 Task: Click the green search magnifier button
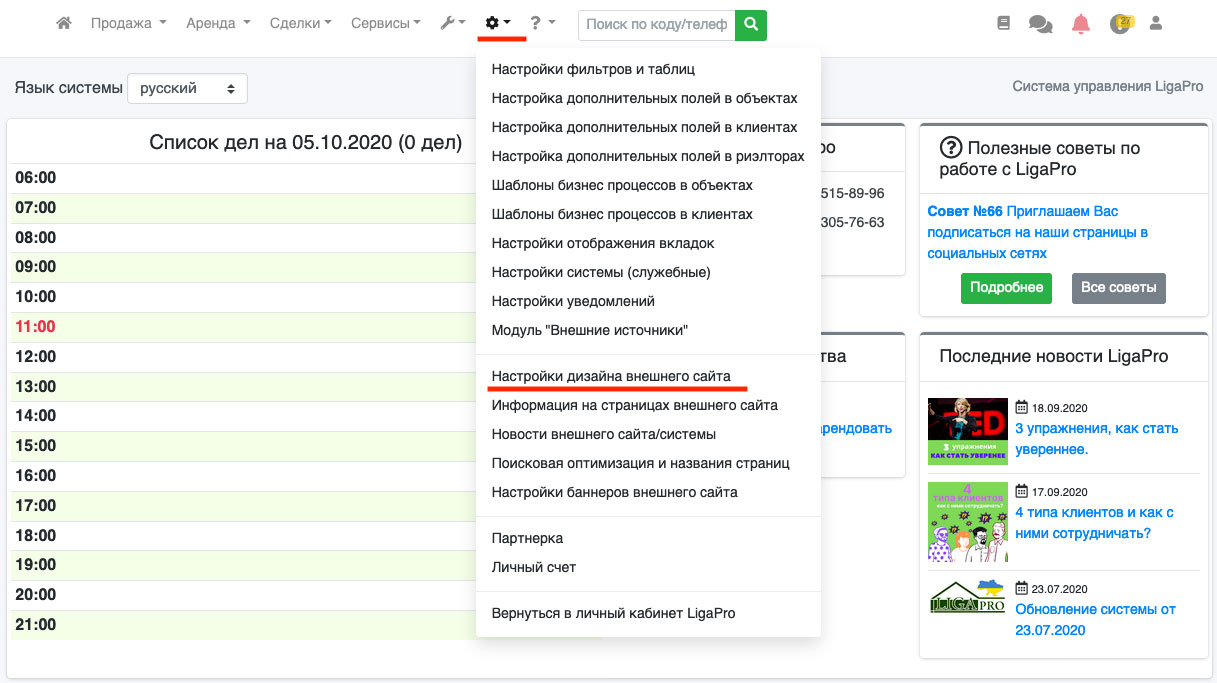point(750,24)
